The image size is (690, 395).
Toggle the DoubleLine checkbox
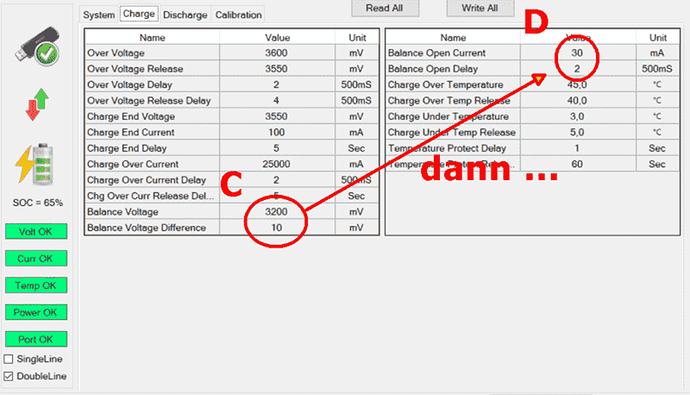pos(8,376)
